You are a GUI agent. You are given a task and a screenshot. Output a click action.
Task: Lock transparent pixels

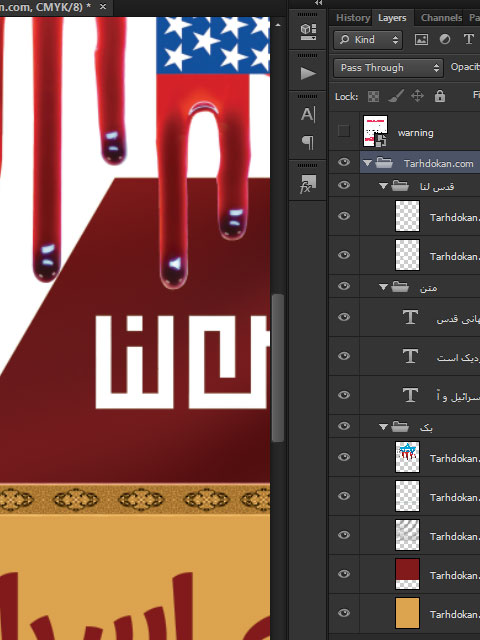click(x=373, y=96)
